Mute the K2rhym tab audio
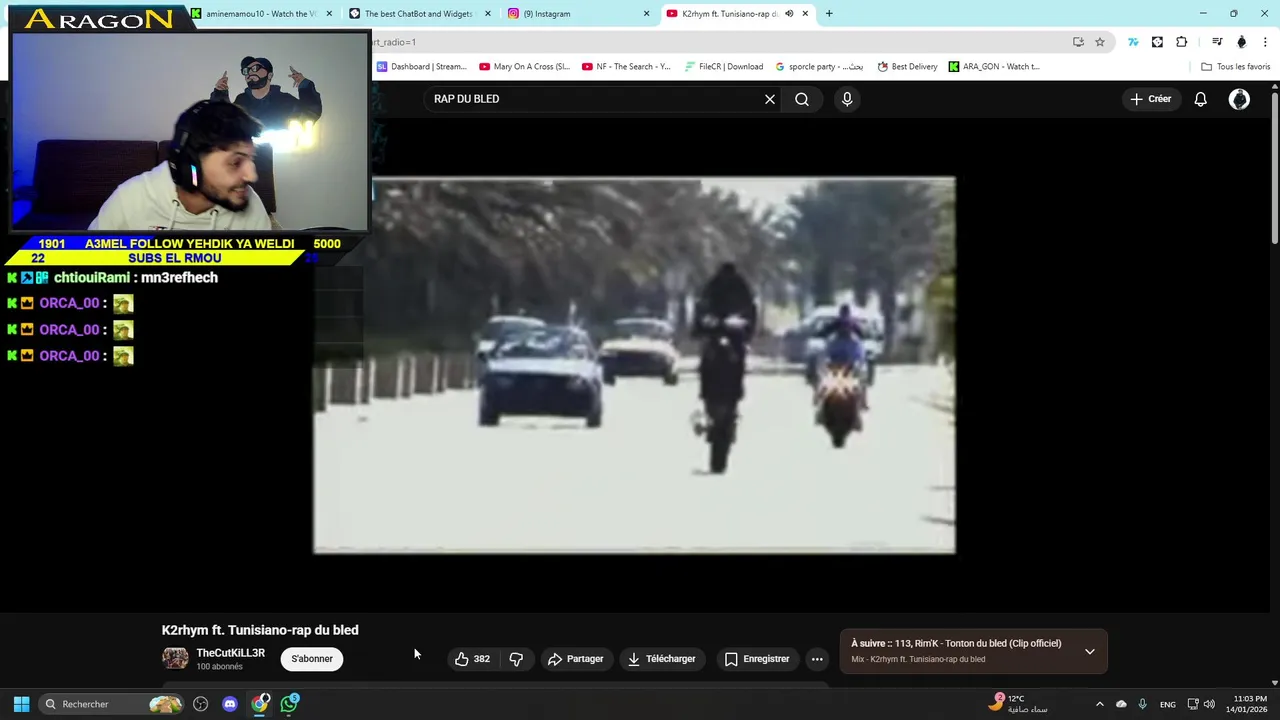 tap(789, 14)
